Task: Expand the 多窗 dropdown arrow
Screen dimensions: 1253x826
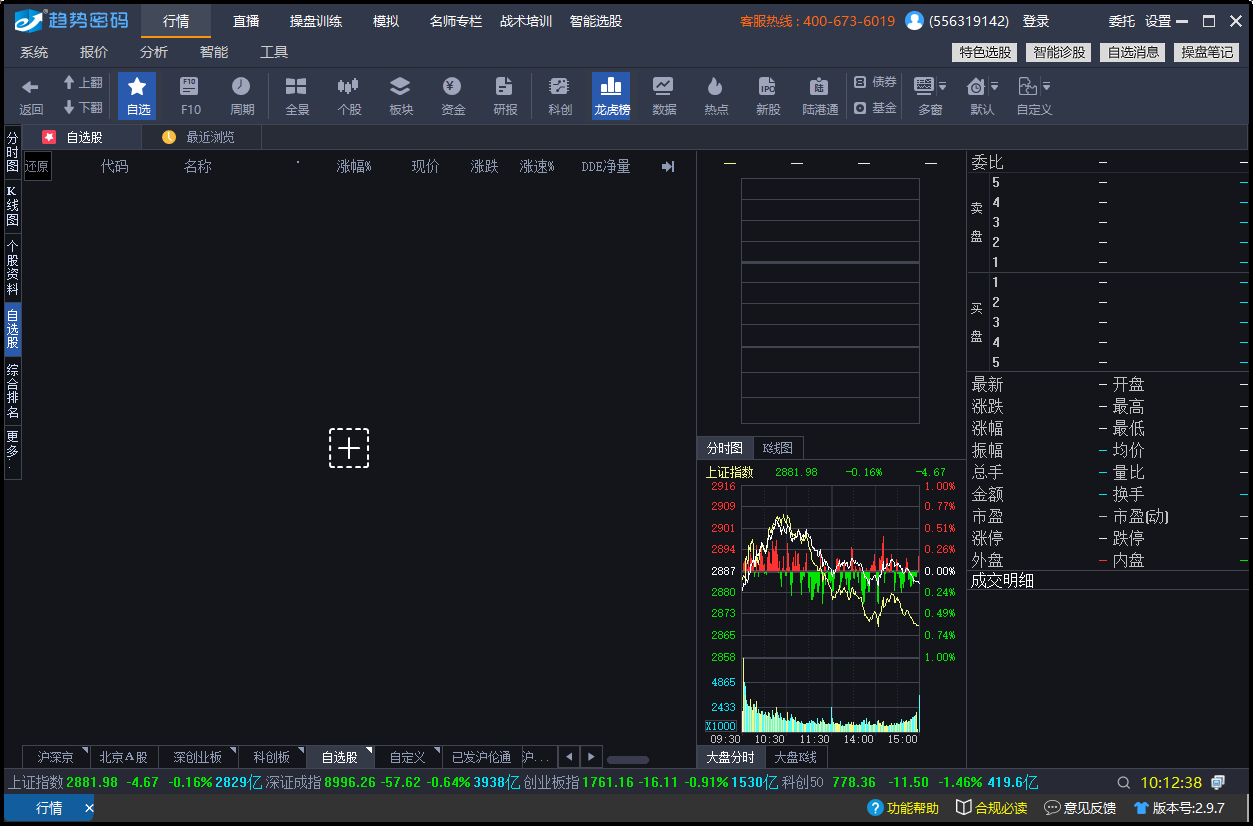Action: coord(942,88)
